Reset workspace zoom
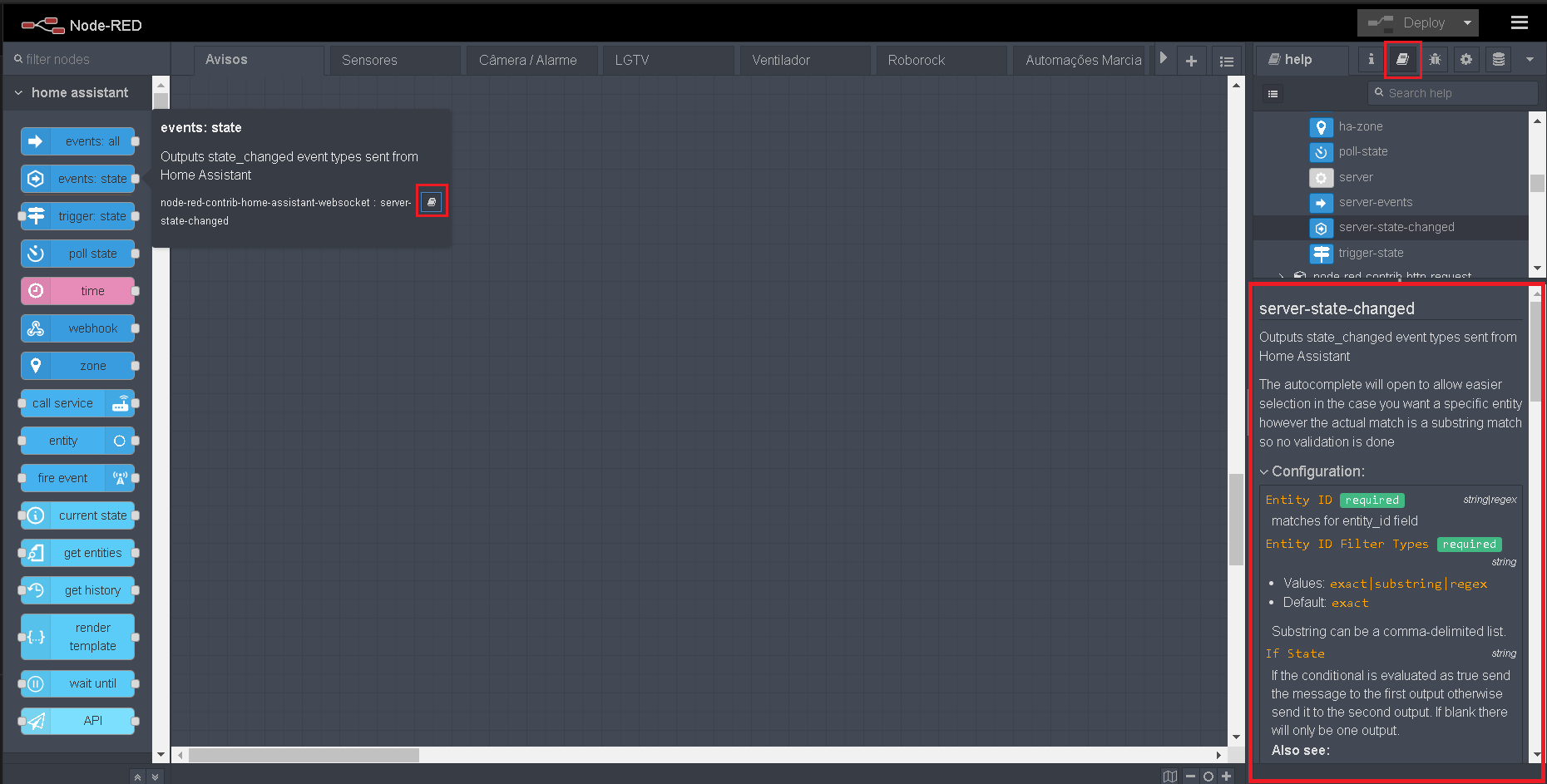This screenshot has width=1547, height=784. click(x=1208, y=776)
